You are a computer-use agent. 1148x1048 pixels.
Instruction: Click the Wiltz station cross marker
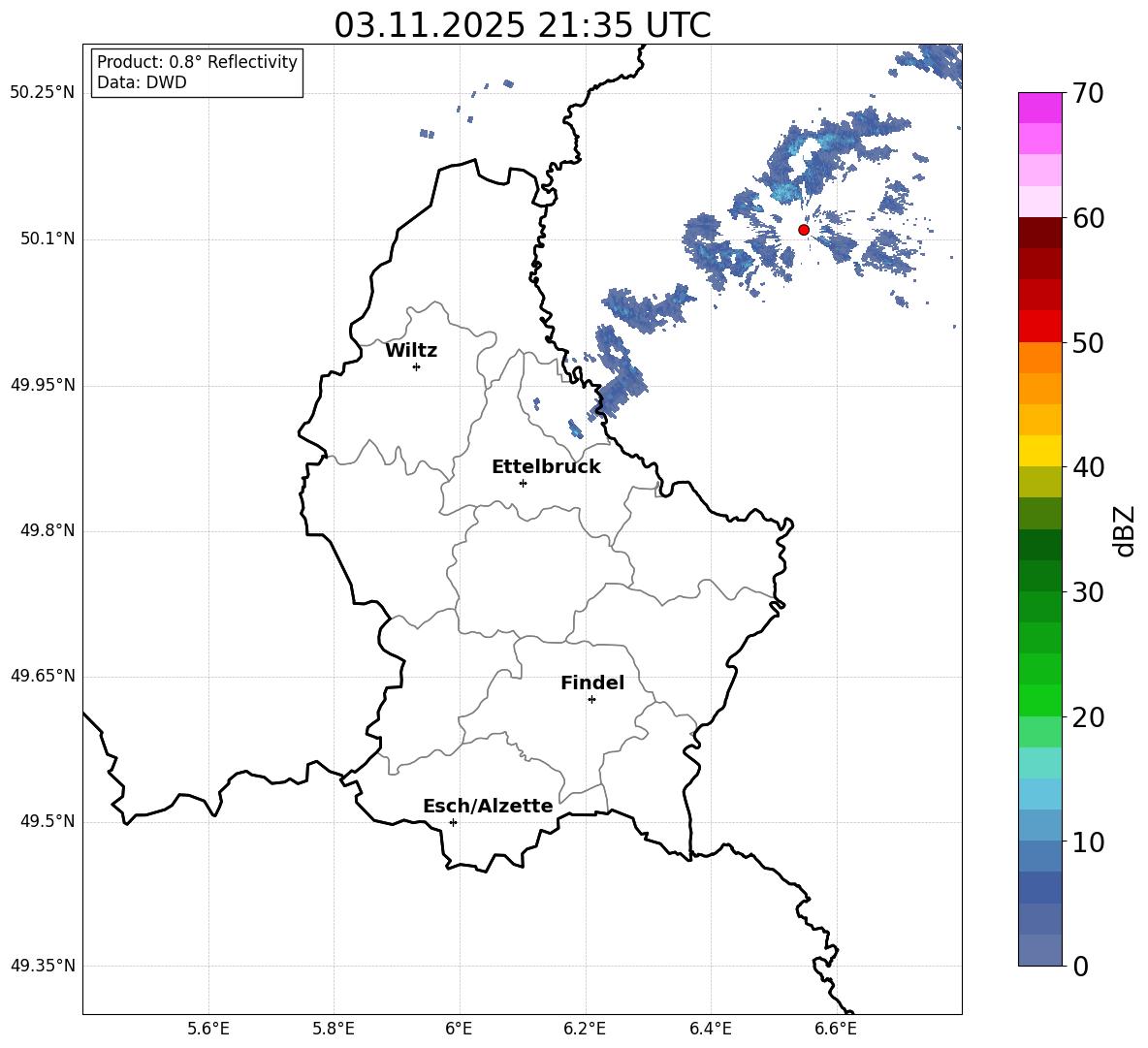click(416, 366)
